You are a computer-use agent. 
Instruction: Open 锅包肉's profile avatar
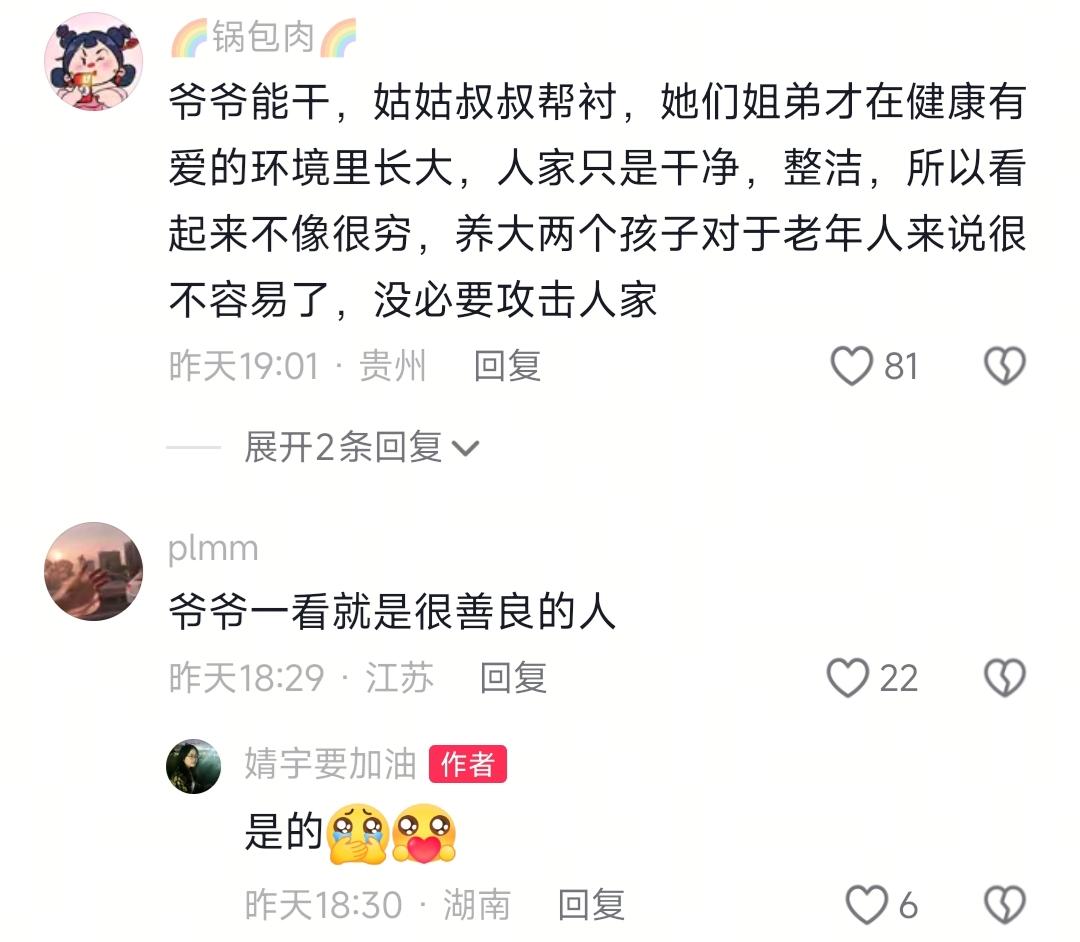coord(94,61)
